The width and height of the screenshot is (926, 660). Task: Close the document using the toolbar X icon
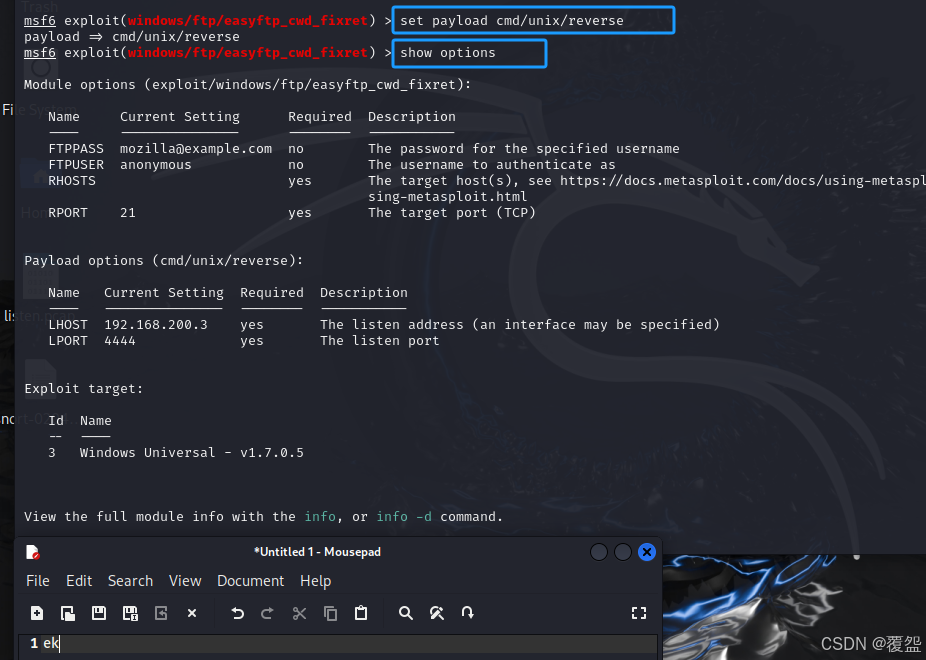pyautogui.click(x=192, y=613)
